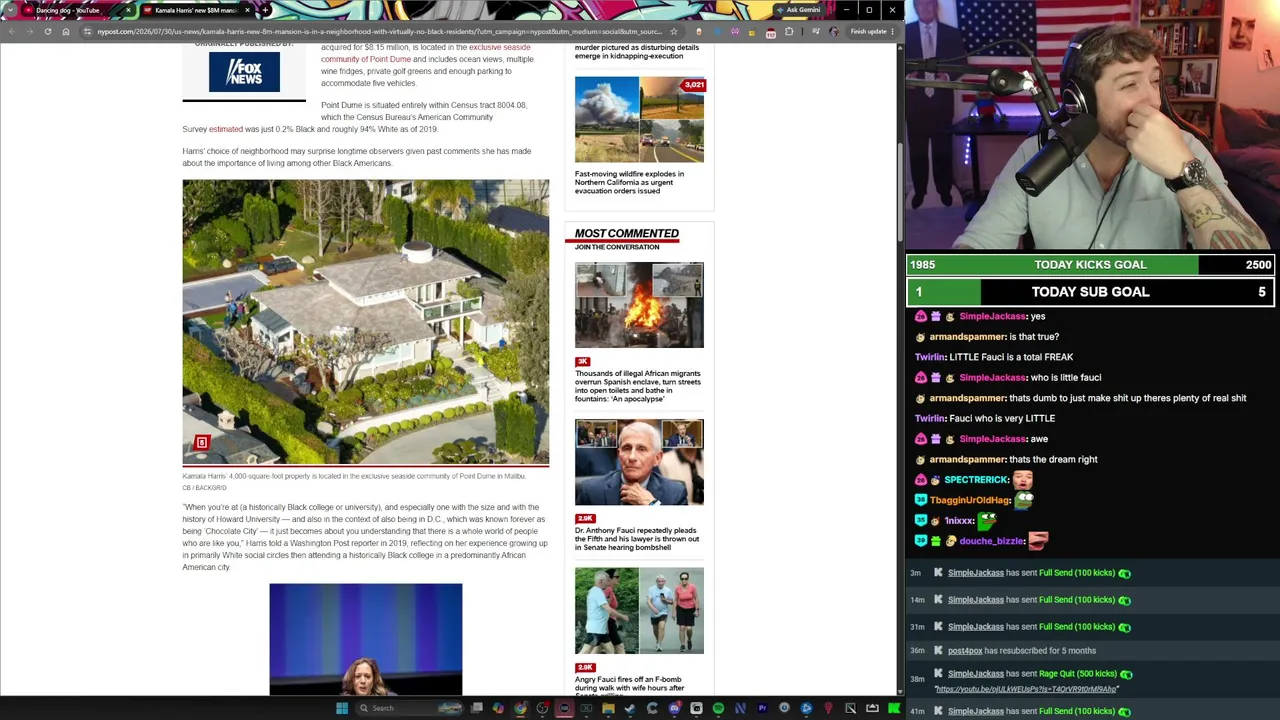The image size is (1280, 720).
Task: Click the Today Sub Goal progress bar
Action: pyautogui.click(x=1090, y=292)
